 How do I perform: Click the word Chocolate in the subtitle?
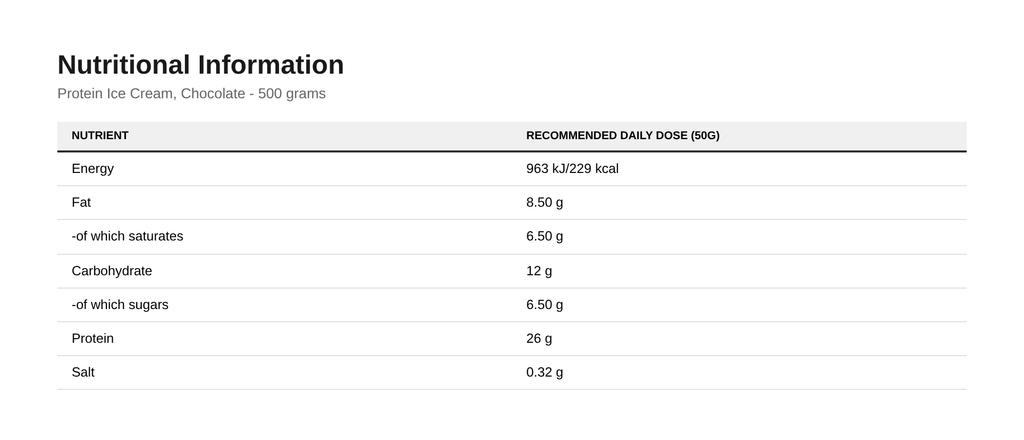tap(213, 93)
